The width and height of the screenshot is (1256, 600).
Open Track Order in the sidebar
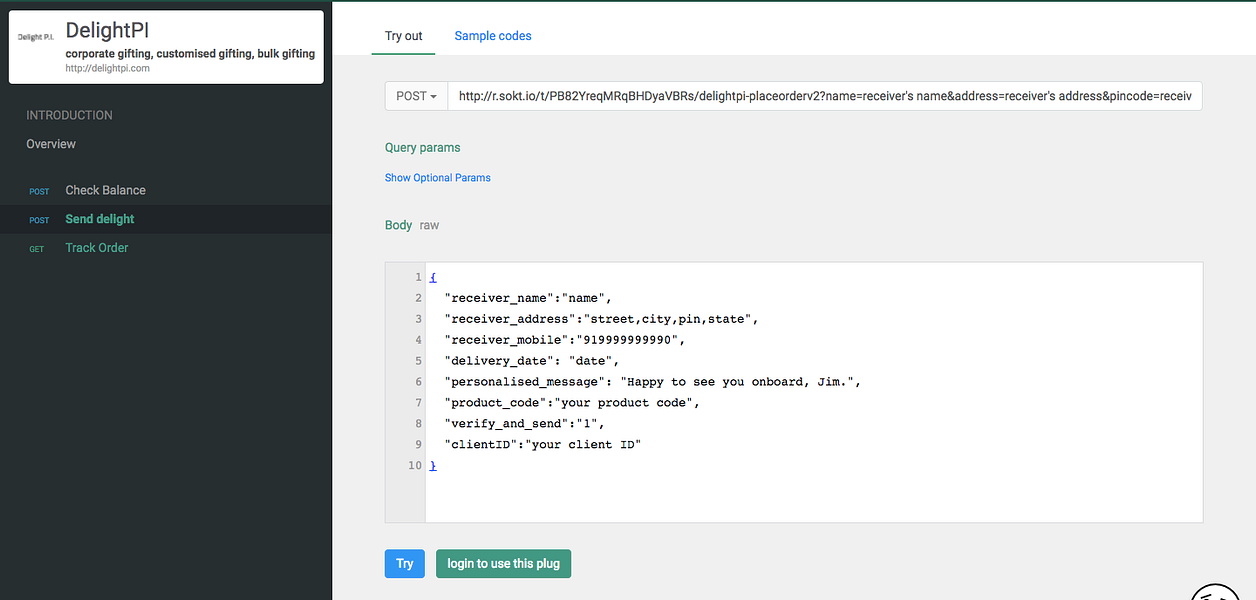(x=97, y=248)
